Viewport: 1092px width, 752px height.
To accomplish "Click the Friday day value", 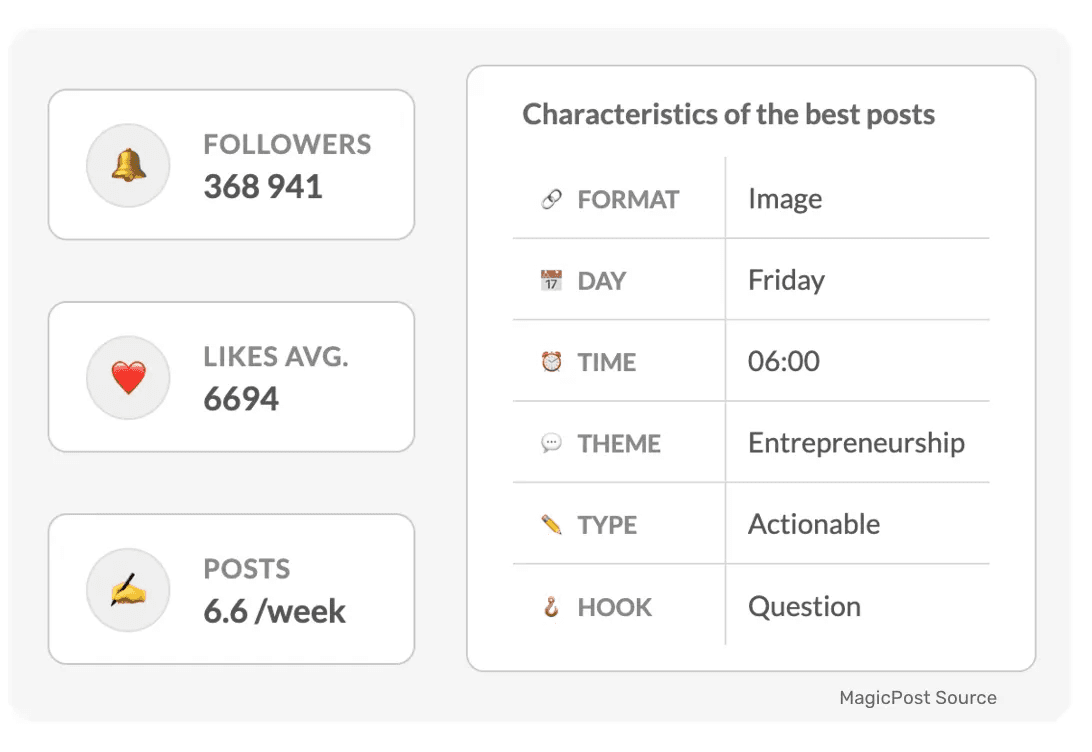I will pos(786,281).
